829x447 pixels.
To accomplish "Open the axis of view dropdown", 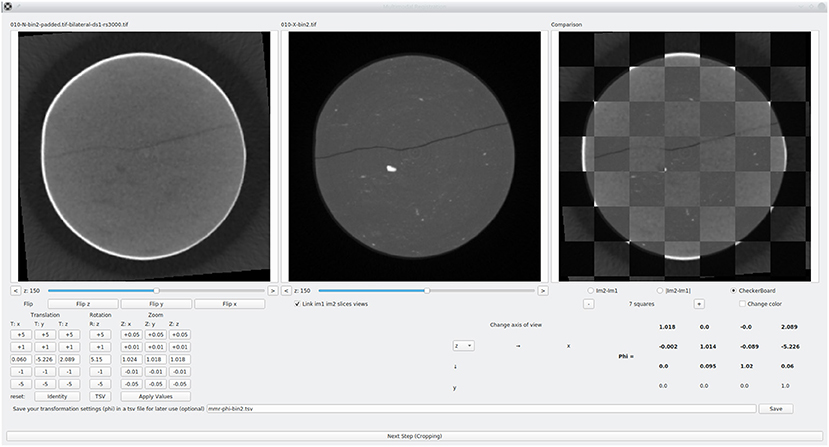I will tap(463, 346).
